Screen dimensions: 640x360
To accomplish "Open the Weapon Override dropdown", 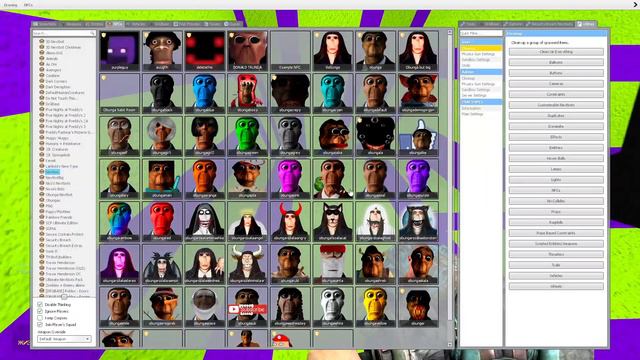I will [x=64, y=339].
